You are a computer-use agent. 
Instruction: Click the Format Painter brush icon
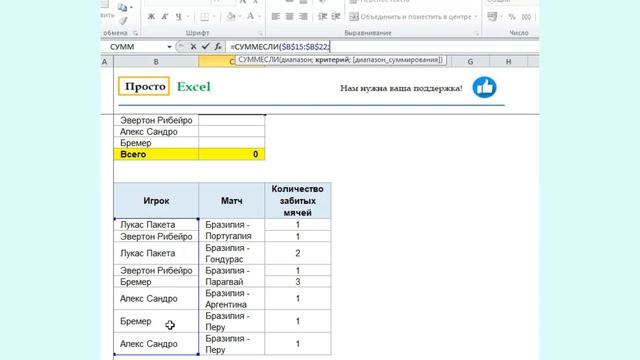click(123, 20)
